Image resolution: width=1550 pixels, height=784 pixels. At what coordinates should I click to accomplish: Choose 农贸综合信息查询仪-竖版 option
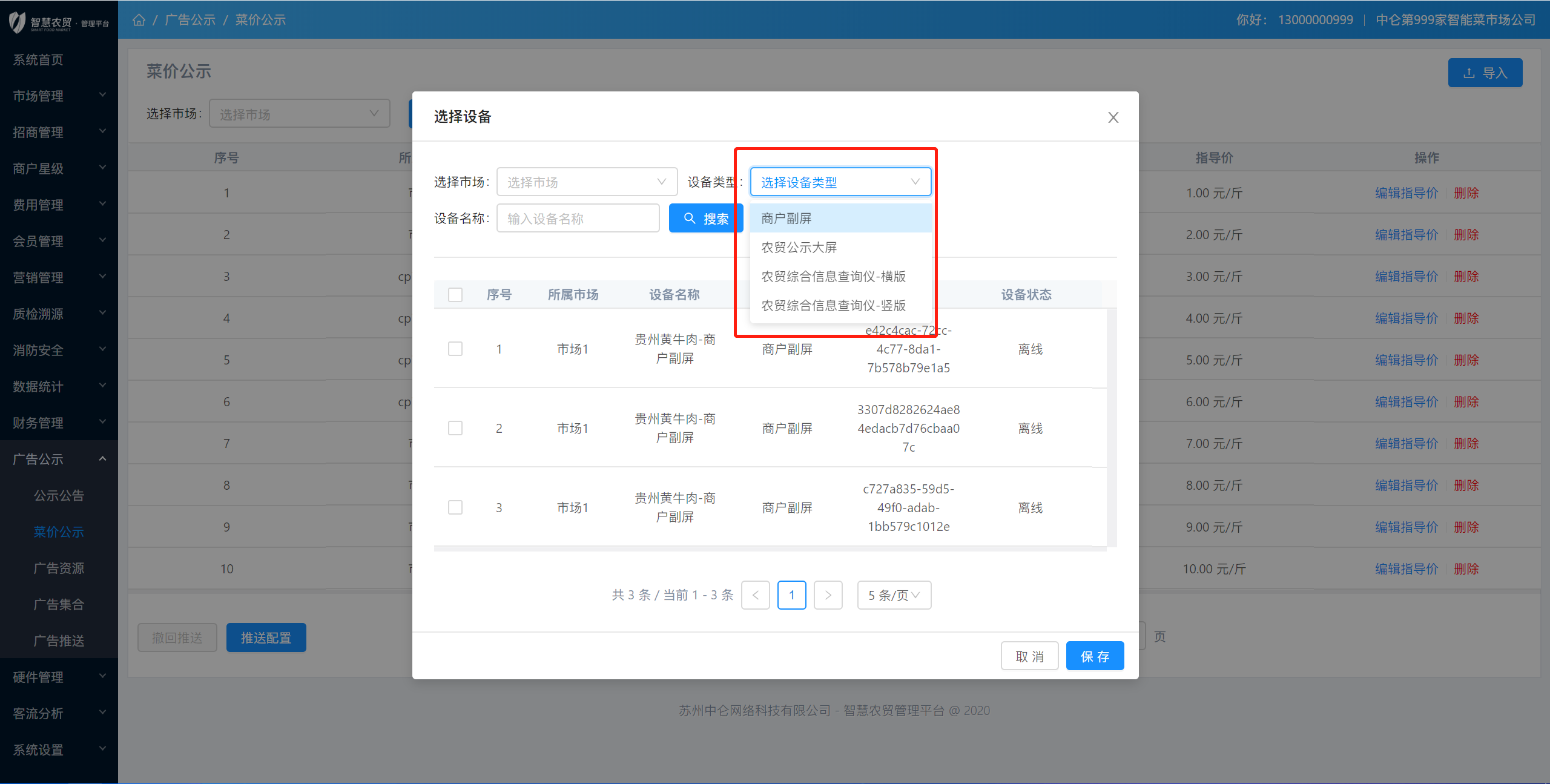(833, 306)
